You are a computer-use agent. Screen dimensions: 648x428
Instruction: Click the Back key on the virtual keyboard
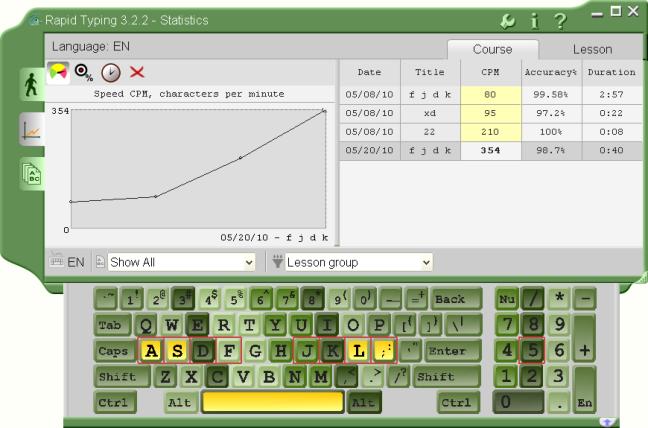pyautogui.click(x=456, y=299)
